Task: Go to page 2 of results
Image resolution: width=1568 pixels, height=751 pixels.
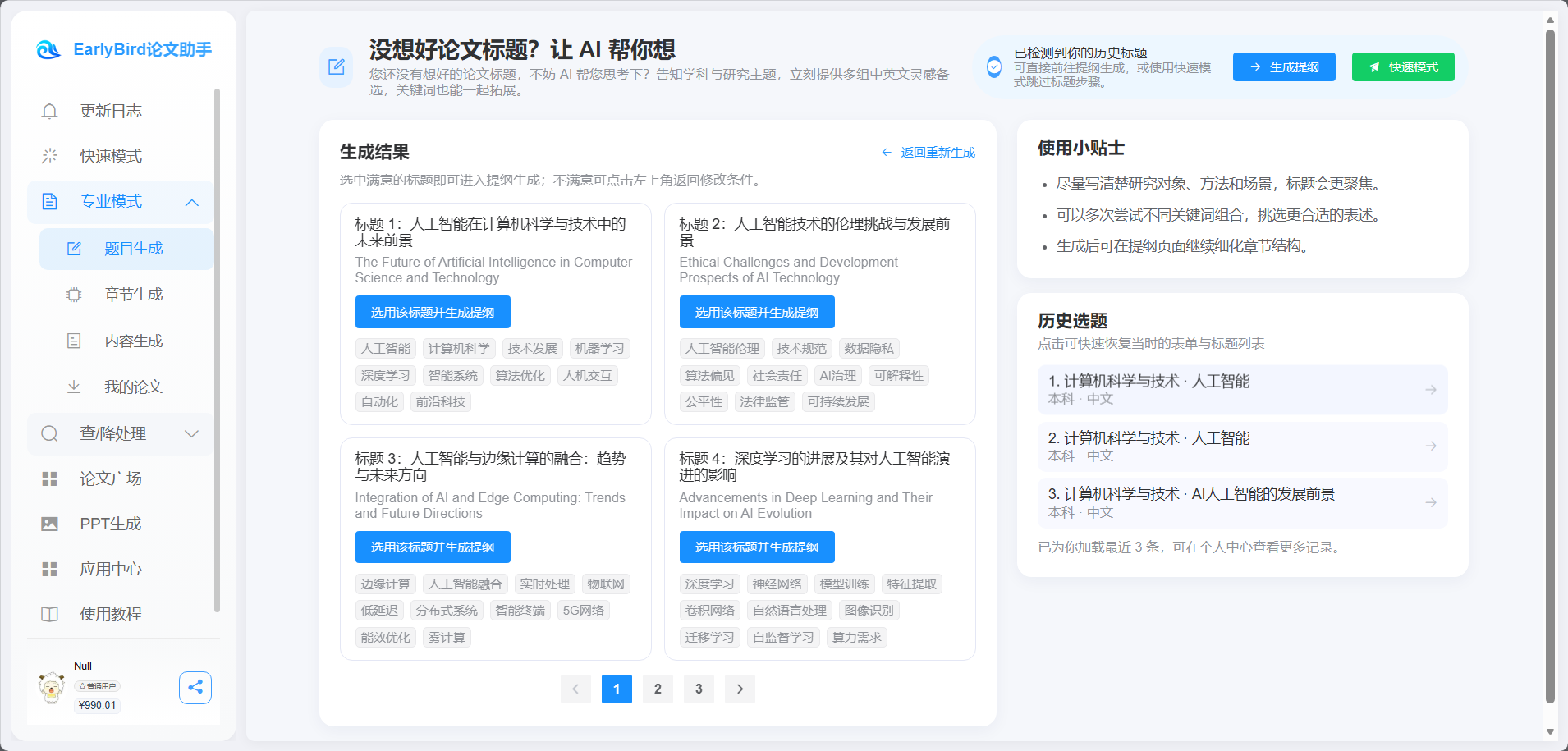Action: [658, 689]
